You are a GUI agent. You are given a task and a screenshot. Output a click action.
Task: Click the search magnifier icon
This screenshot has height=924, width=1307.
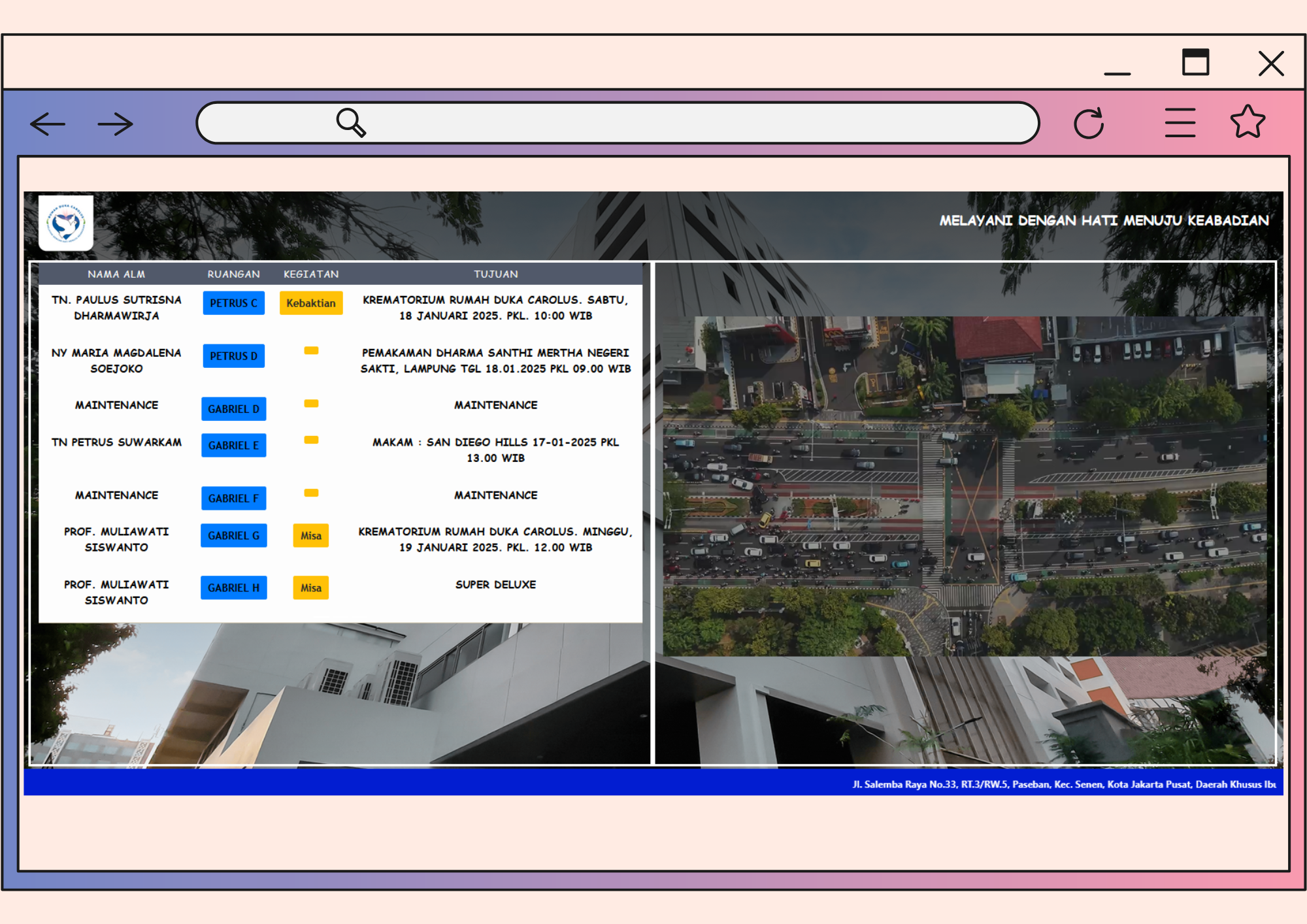coord(351,122)
